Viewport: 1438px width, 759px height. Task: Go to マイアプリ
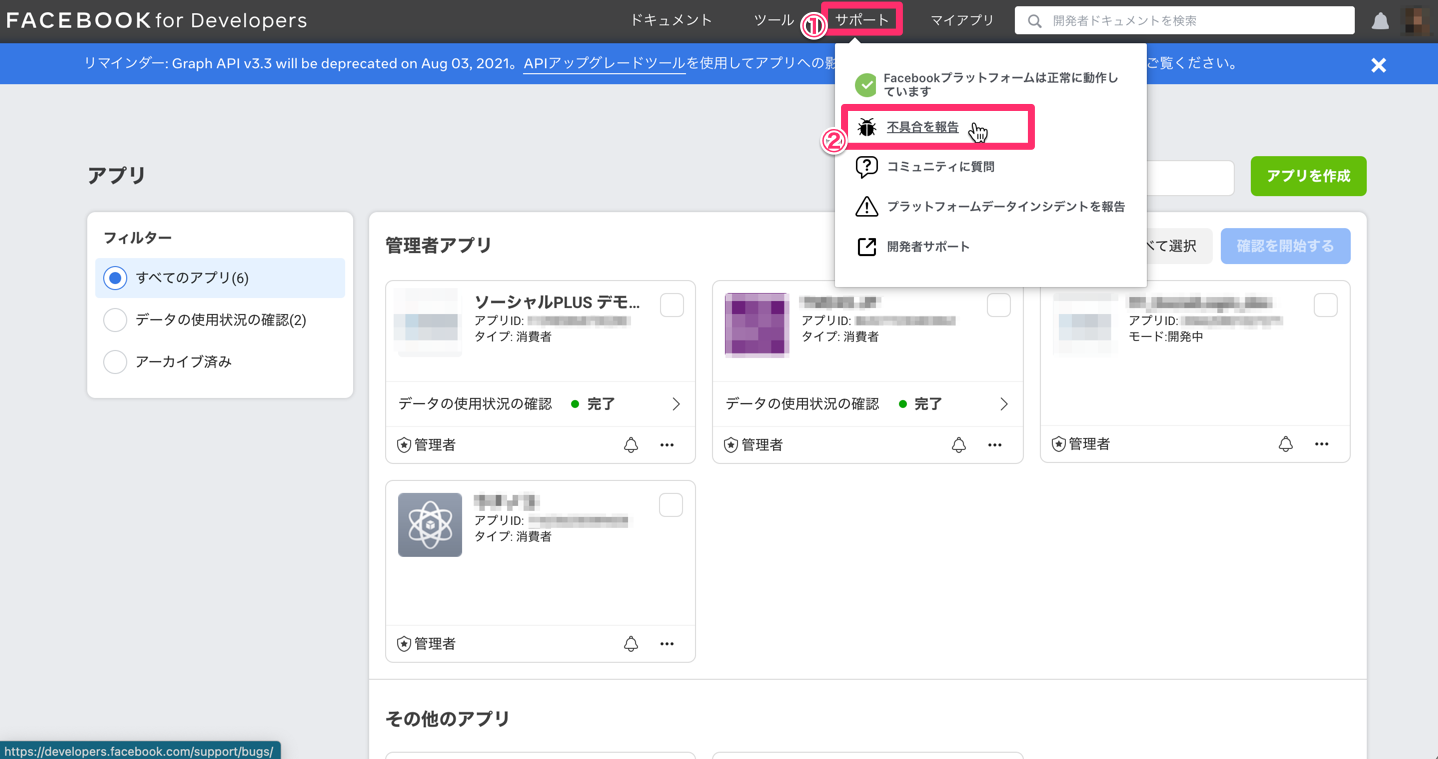pyautogui.click(x=962, y=20)
